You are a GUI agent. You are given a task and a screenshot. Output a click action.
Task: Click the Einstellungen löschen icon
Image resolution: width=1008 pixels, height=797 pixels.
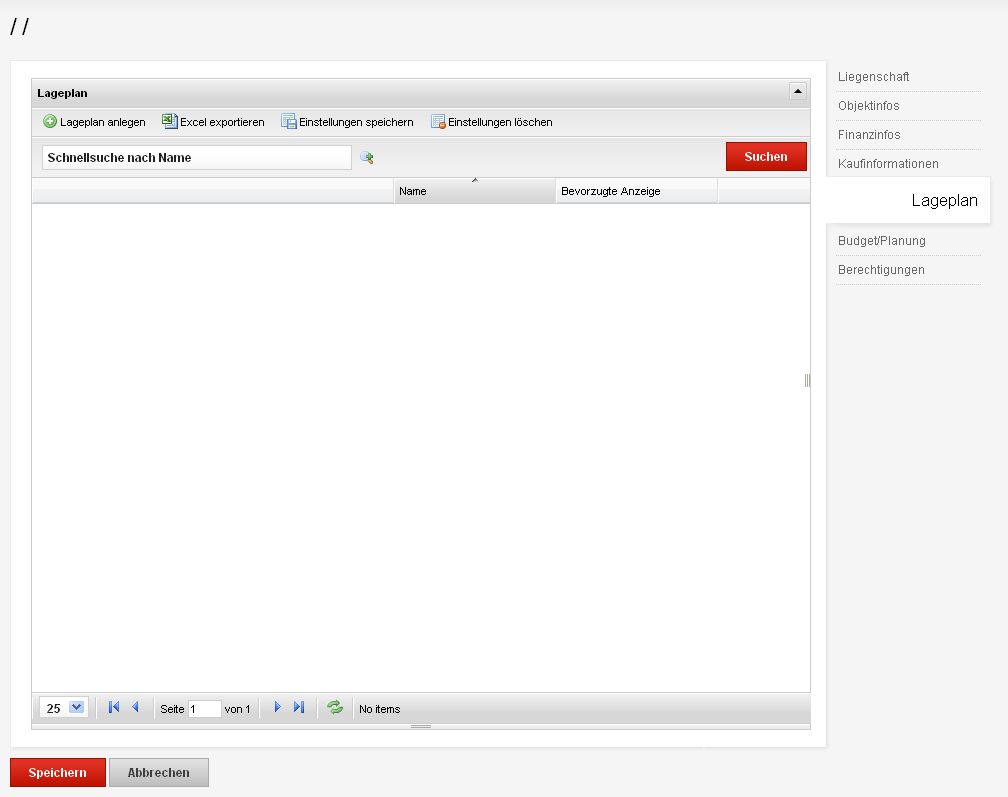tap(438, 122)
